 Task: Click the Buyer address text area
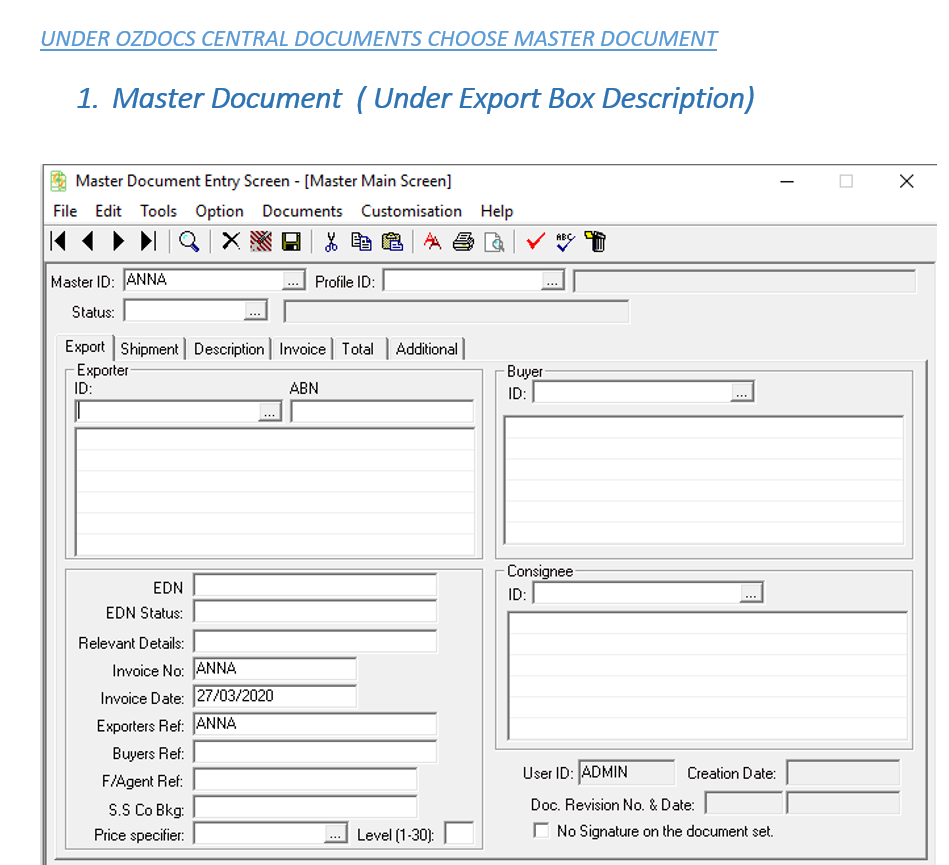point(704,480)
